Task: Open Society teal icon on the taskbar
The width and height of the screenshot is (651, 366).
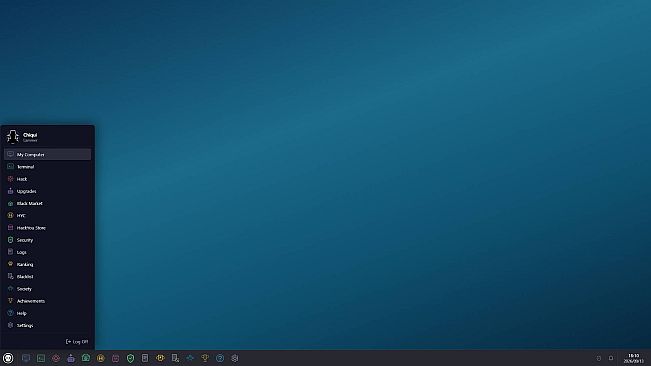Action: pos(190,358)
